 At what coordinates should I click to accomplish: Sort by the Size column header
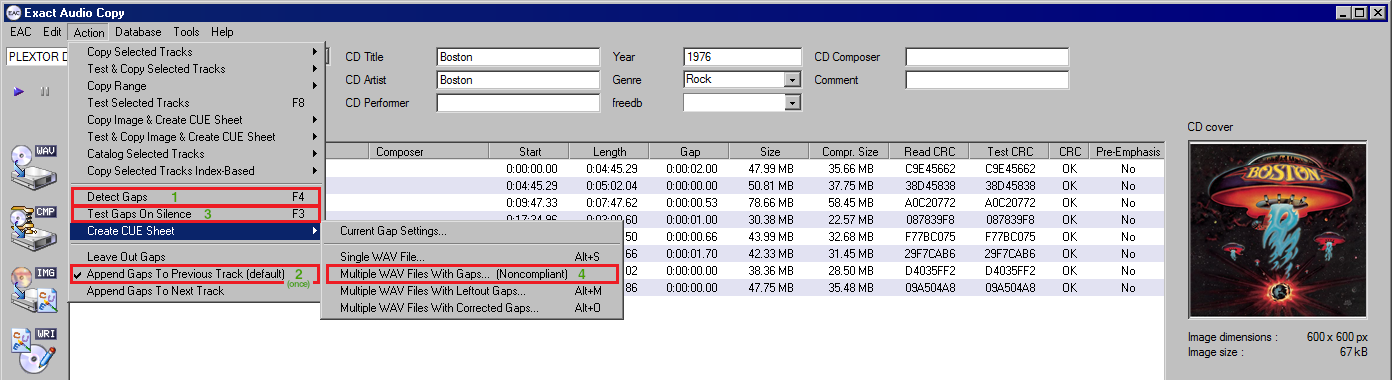pyautogui.click(x=770, y=152)
